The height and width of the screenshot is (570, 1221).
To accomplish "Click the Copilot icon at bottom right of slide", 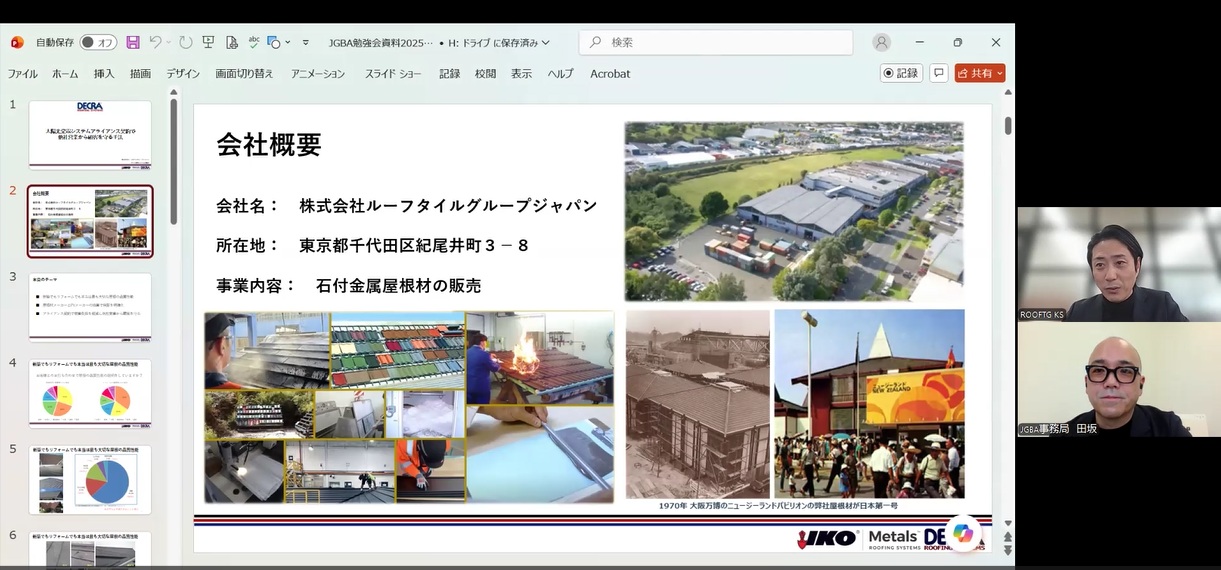I will (x=963, y=533).
